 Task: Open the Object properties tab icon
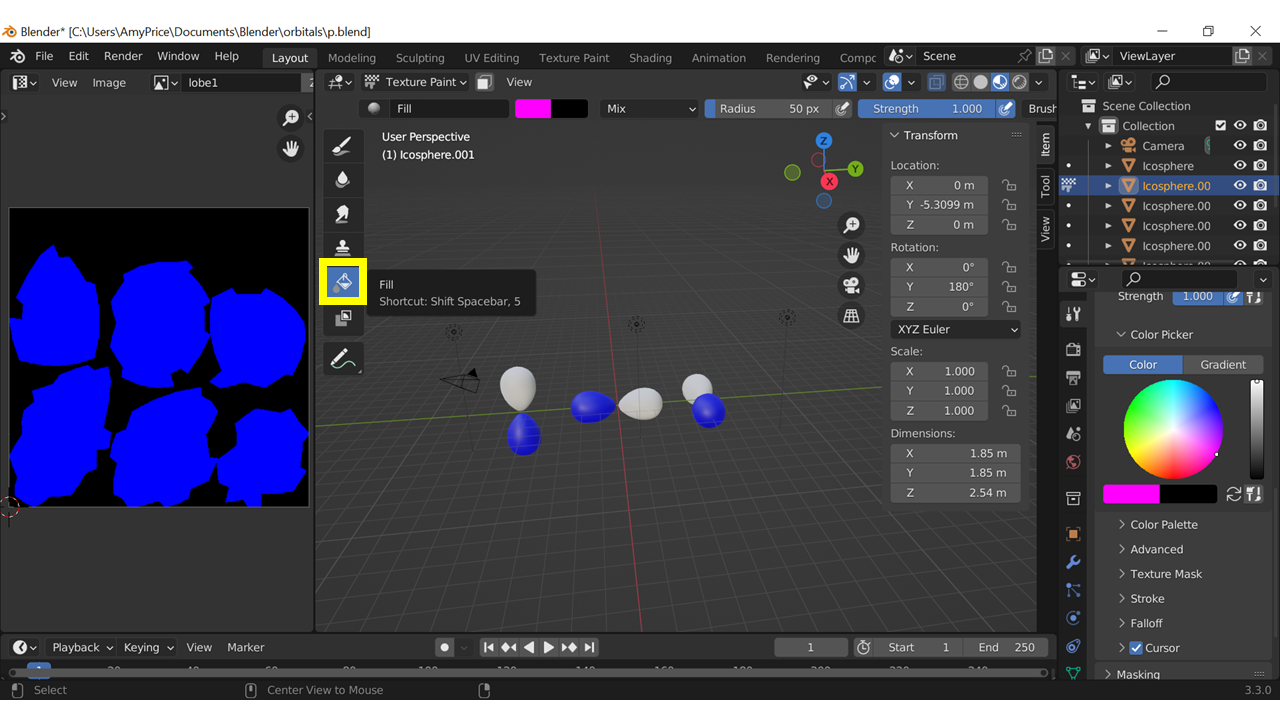(1073, 534)
